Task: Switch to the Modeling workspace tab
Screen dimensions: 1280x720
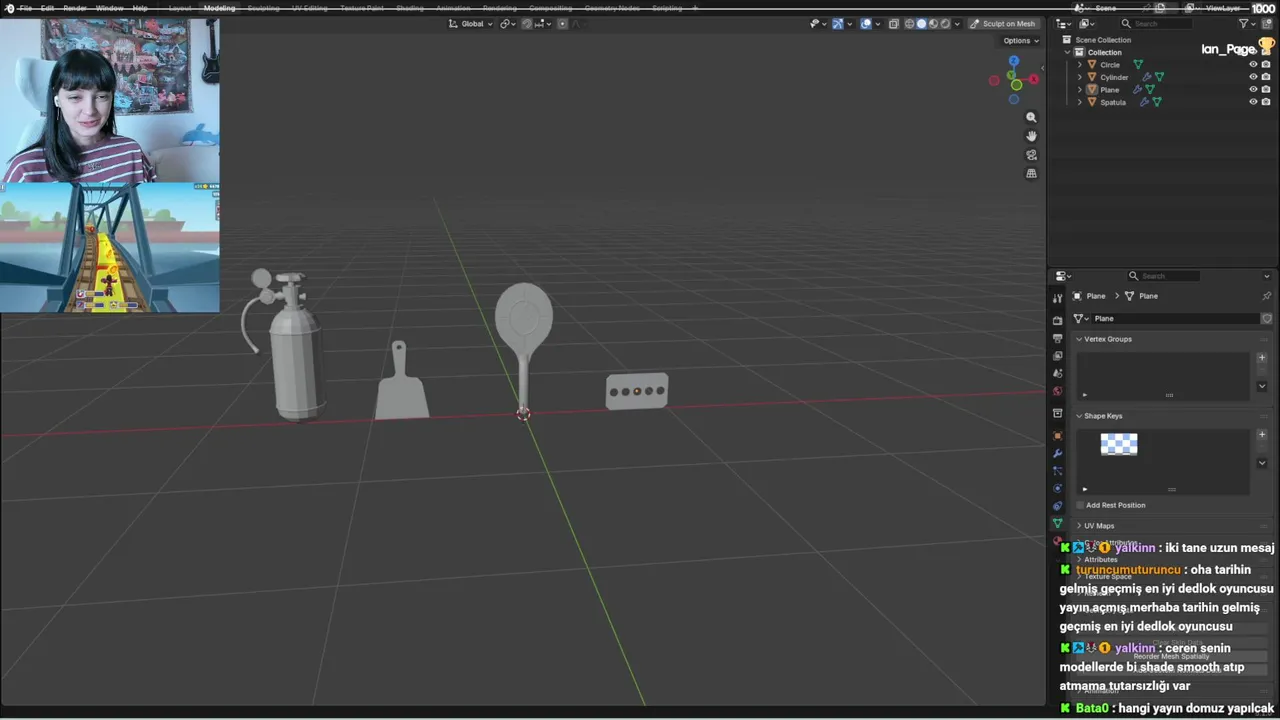Action: [219, 8]
